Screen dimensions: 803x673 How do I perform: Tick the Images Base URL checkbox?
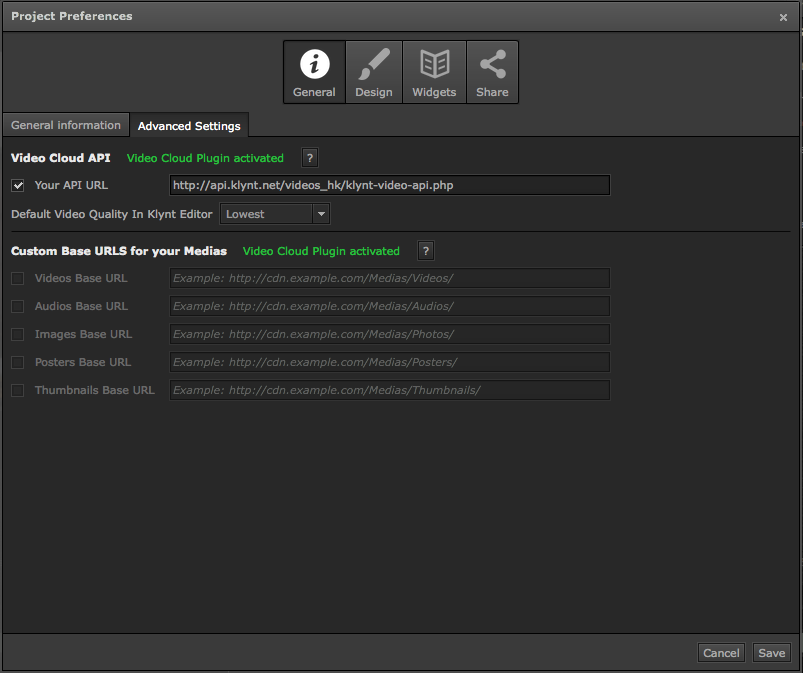(18, 334)
